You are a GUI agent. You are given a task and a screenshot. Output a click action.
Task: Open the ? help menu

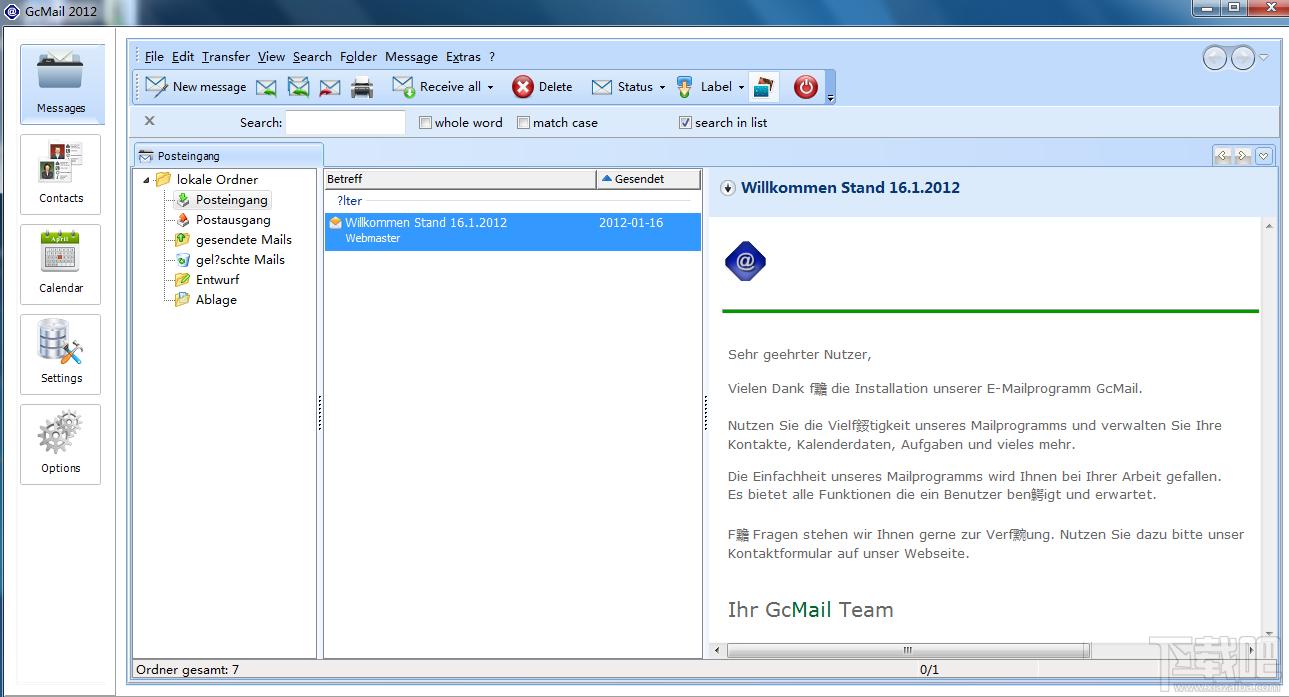click(492, 57)
